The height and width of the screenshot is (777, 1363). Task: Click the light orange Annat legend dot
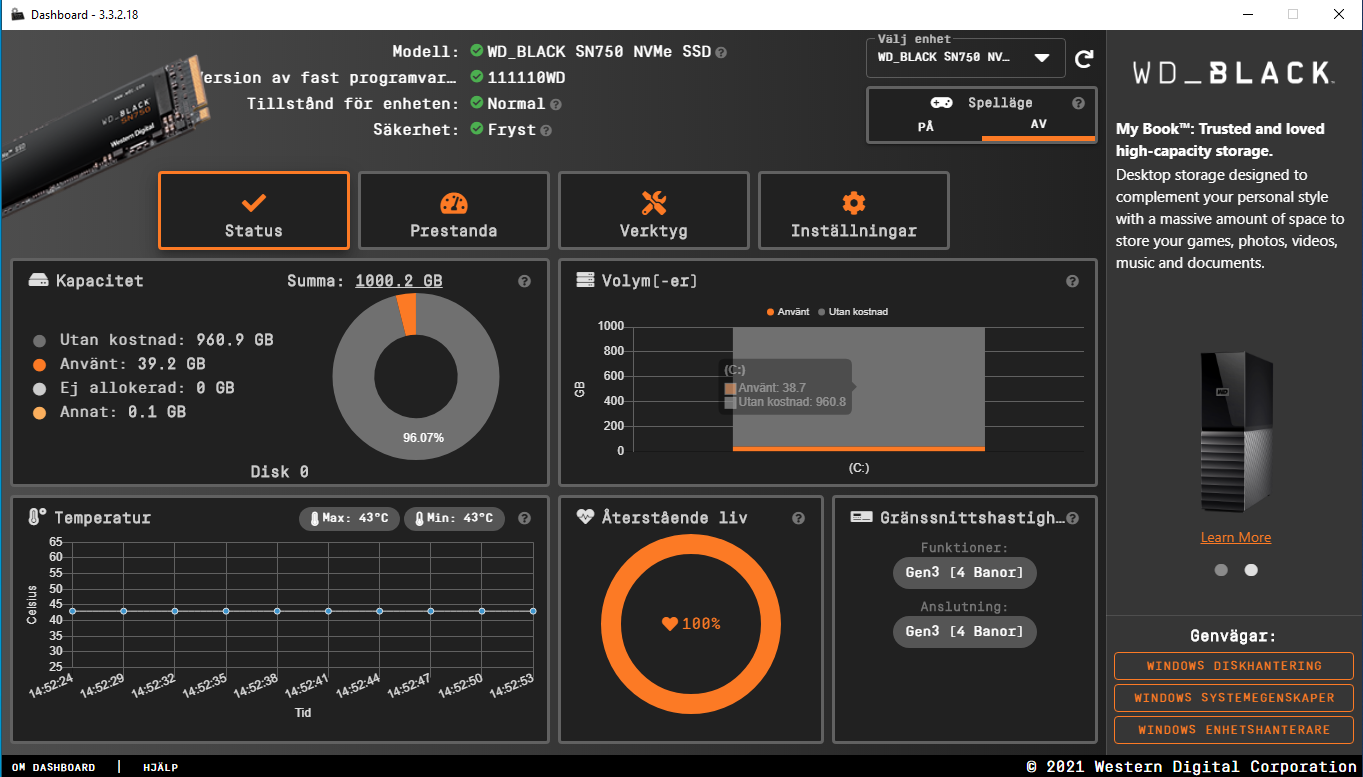[40, 413]
